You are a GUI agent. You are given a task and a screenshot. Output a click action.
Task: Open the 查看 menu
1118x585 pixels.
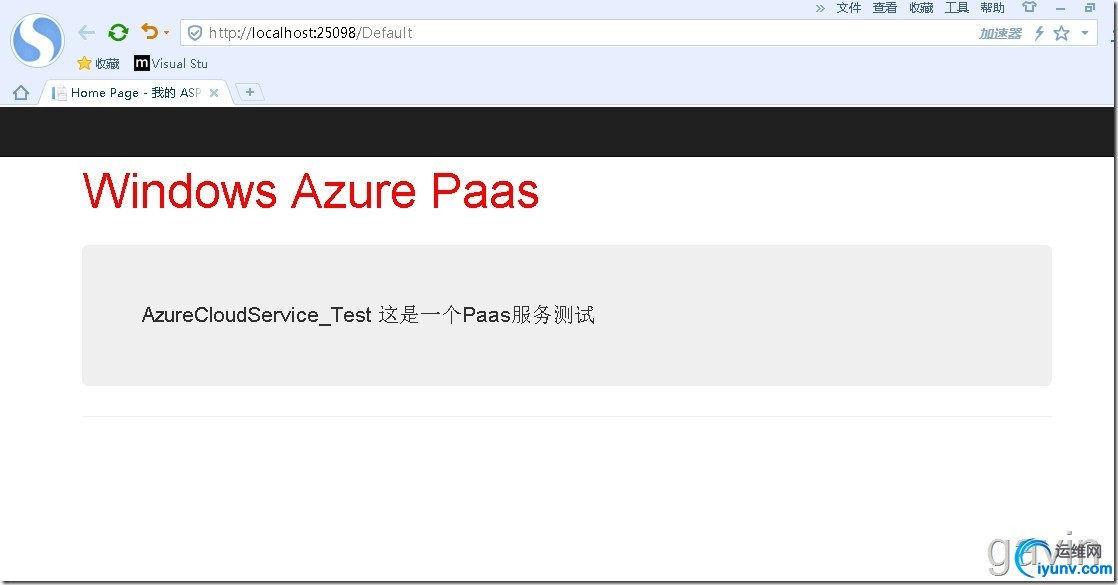click(885, 8)
